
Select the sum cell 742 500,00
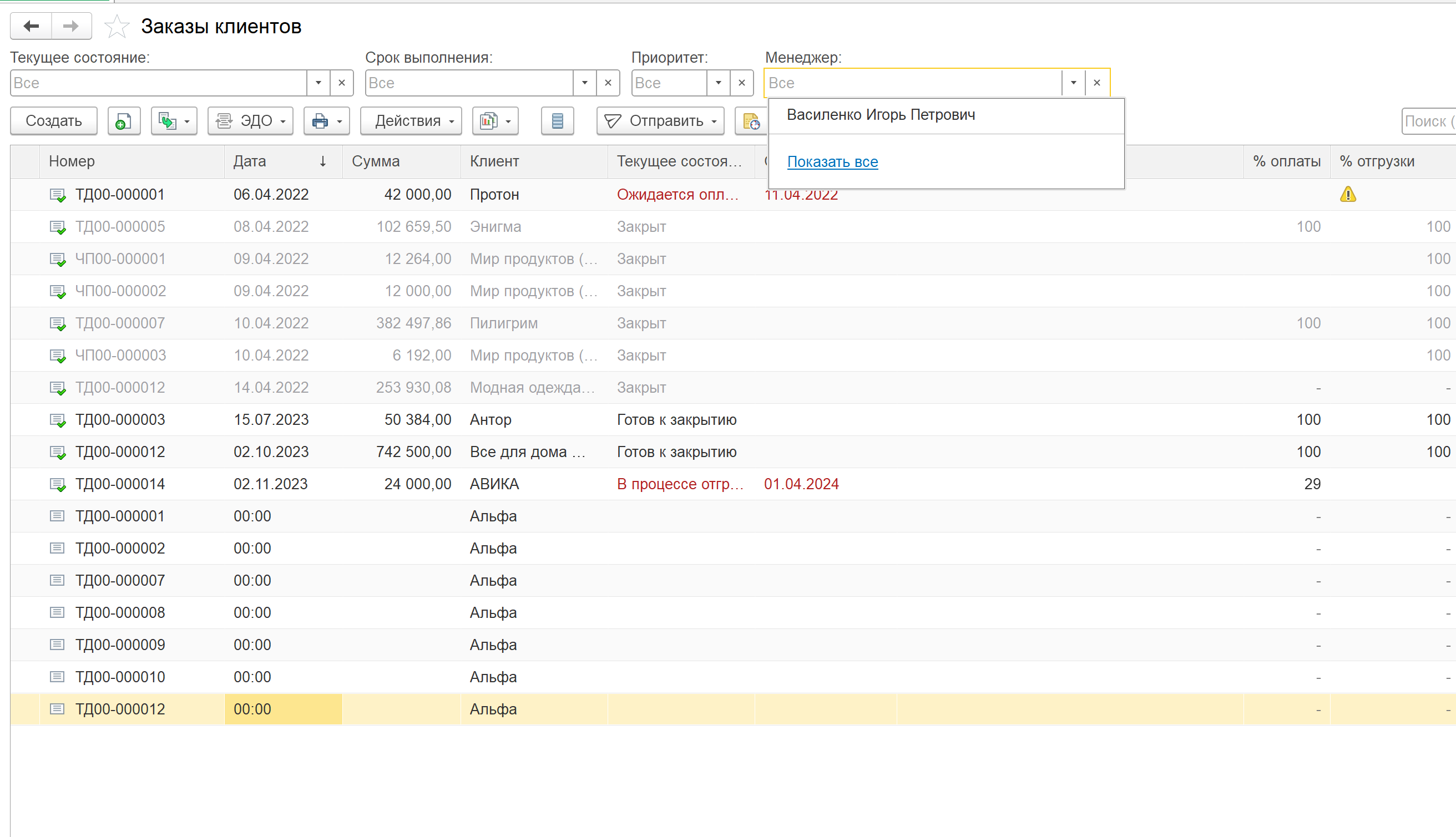[x=401, y=453]
